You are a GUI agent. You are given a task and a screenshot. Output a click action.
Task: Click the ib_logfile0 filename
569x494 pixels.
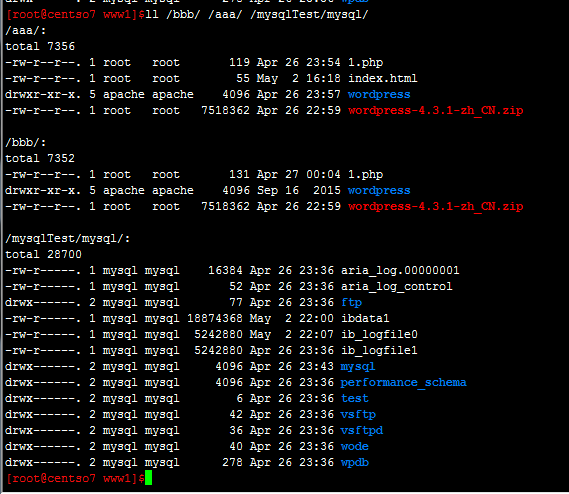click(379, 335)
